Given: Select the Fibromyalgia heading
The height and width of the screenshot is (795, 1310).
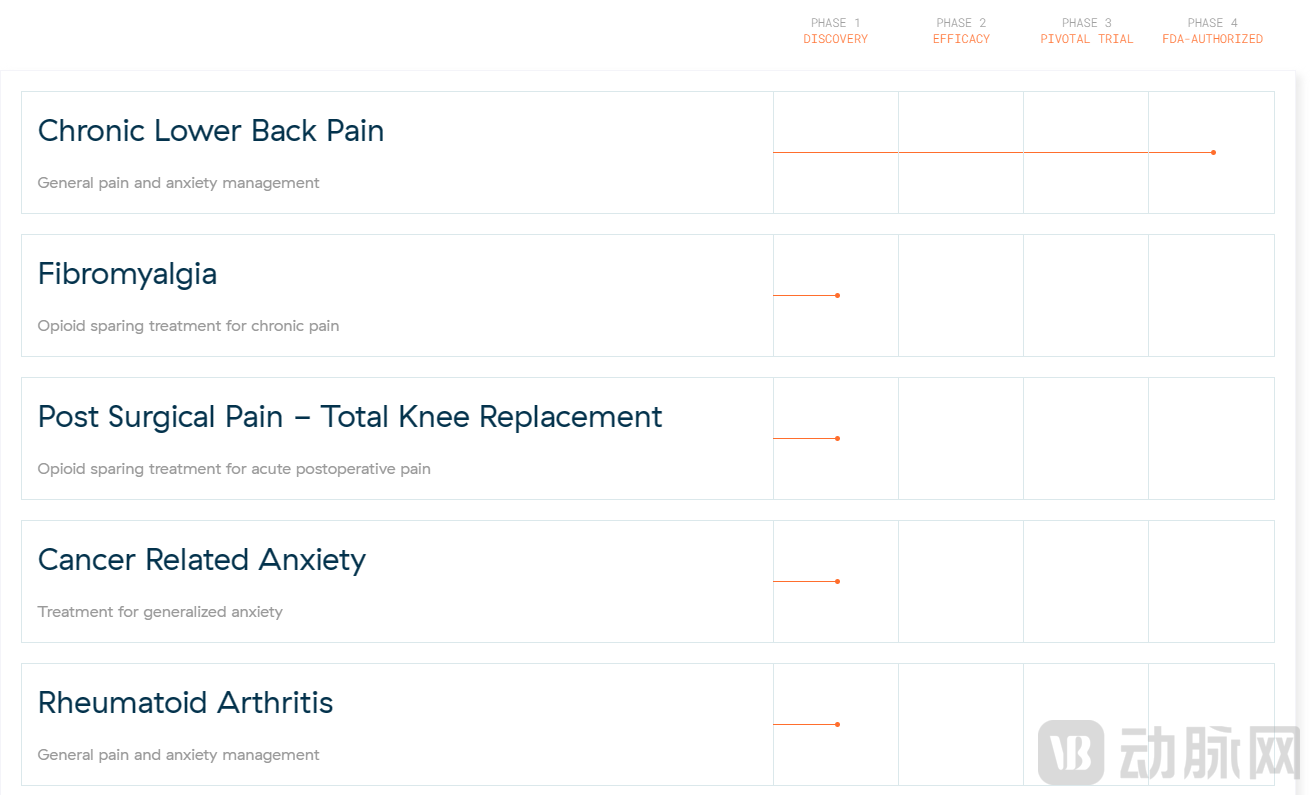Looking at the screenshot, I should (x=127, y=274).
